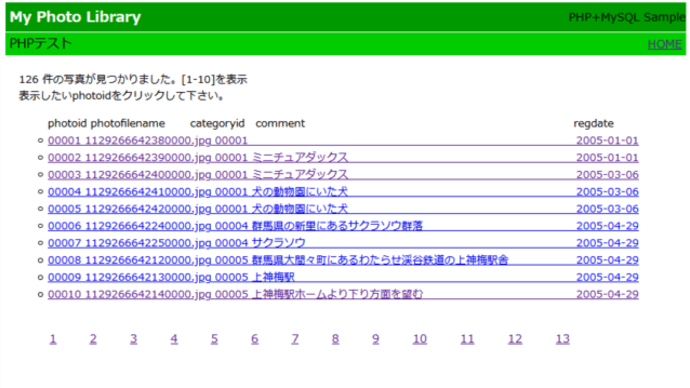Open photo 00003 ミニチュアダックス row

pos(343,175)
